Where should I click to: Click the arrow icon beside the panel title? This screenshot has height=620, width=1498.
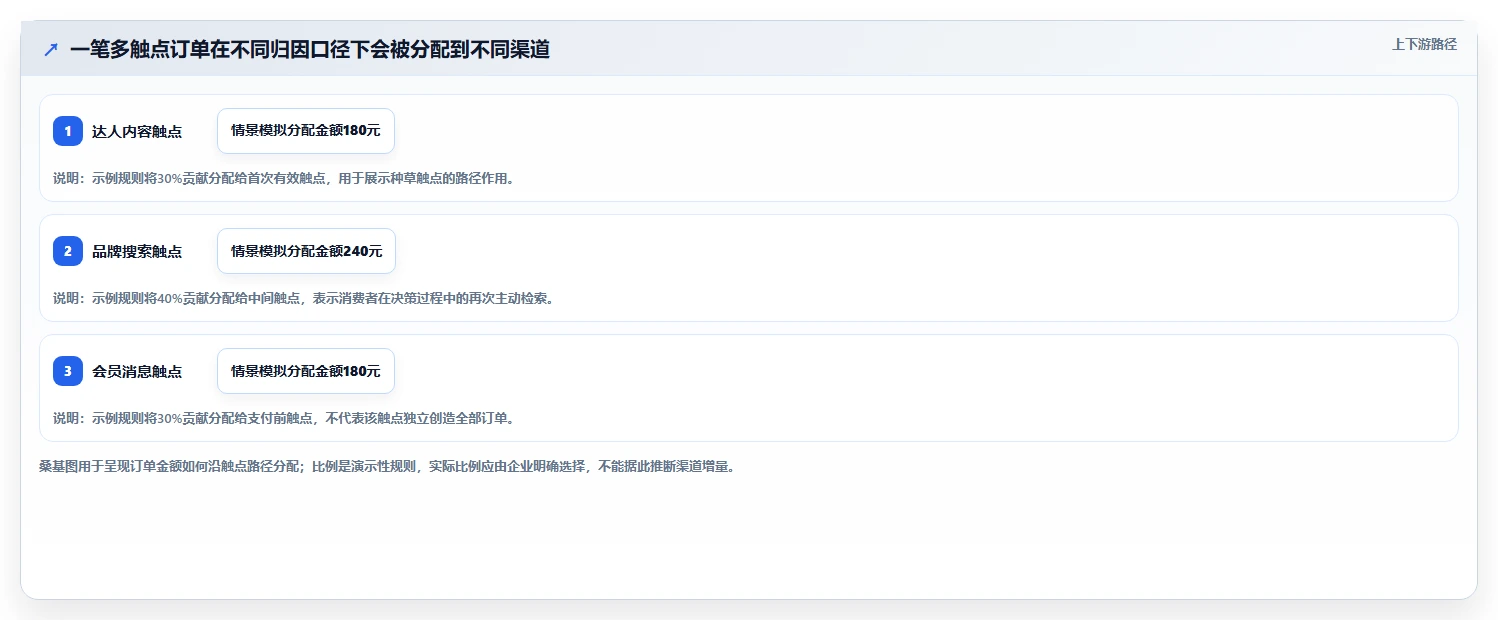tap(51, 49)
